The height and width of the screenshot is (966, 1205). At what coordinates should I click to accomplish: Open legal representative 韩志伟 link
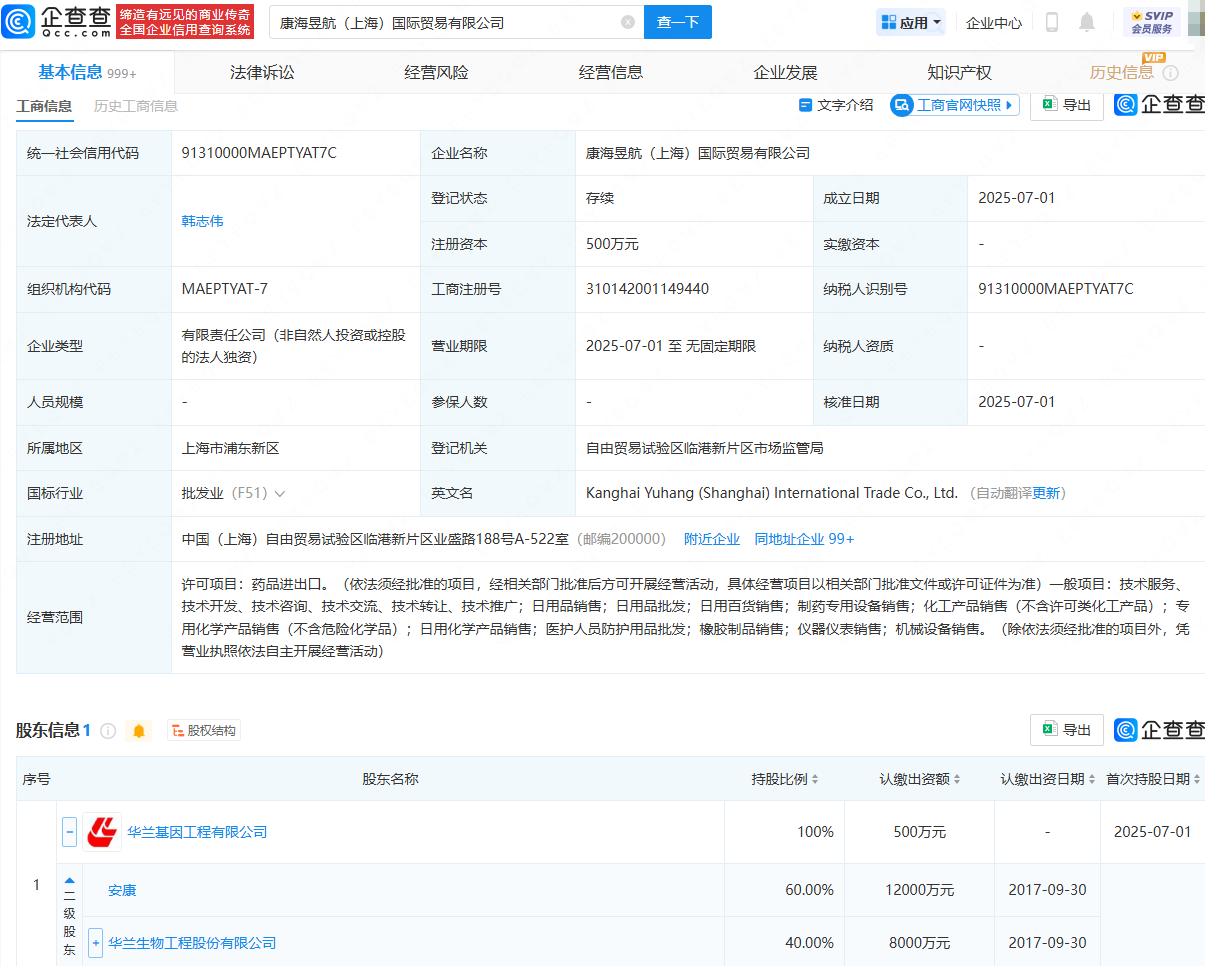point(202,221)
